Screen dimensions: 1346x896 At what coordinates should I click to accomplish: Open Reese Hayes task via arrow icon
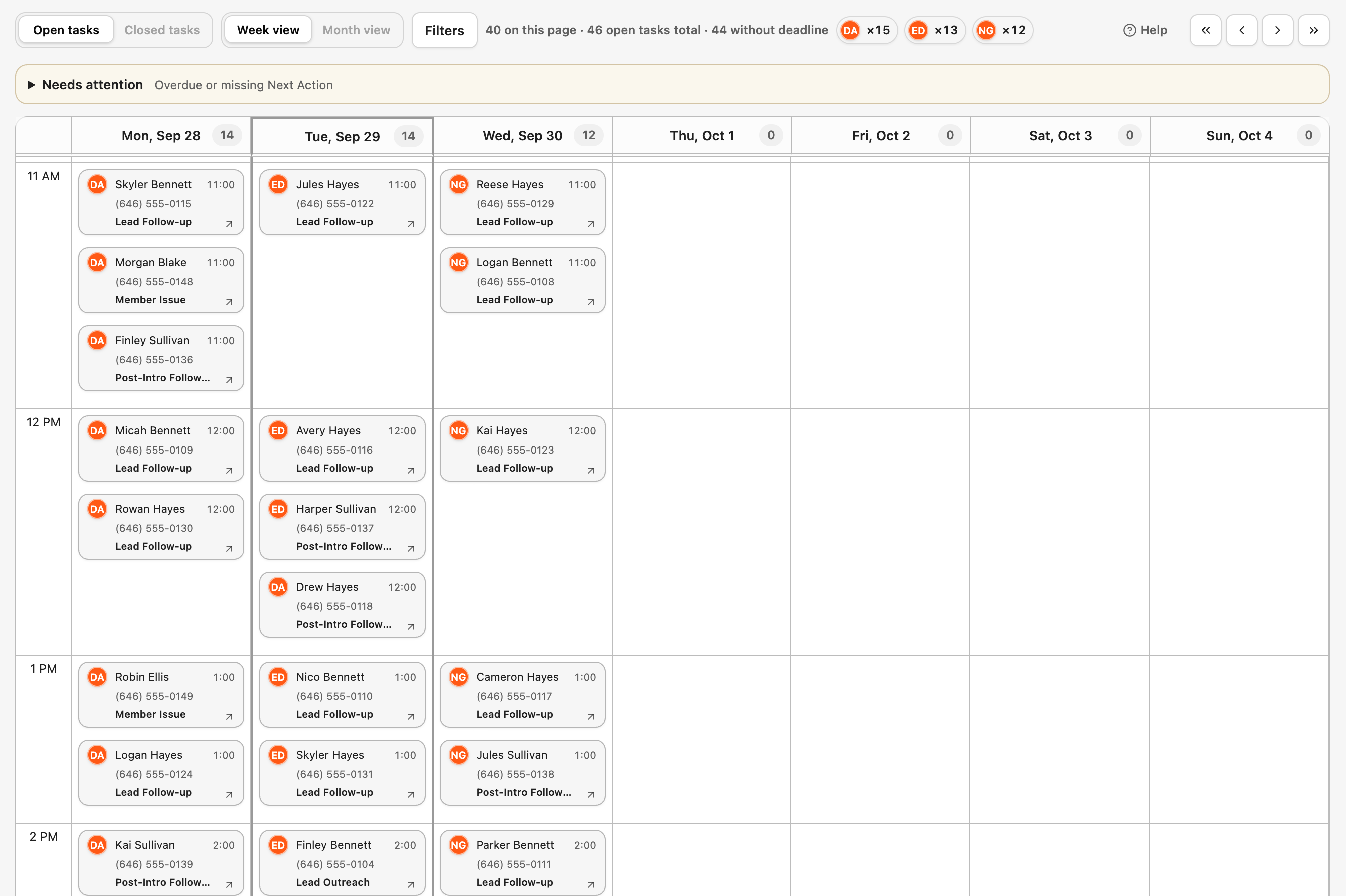click(x=591, y=224)
